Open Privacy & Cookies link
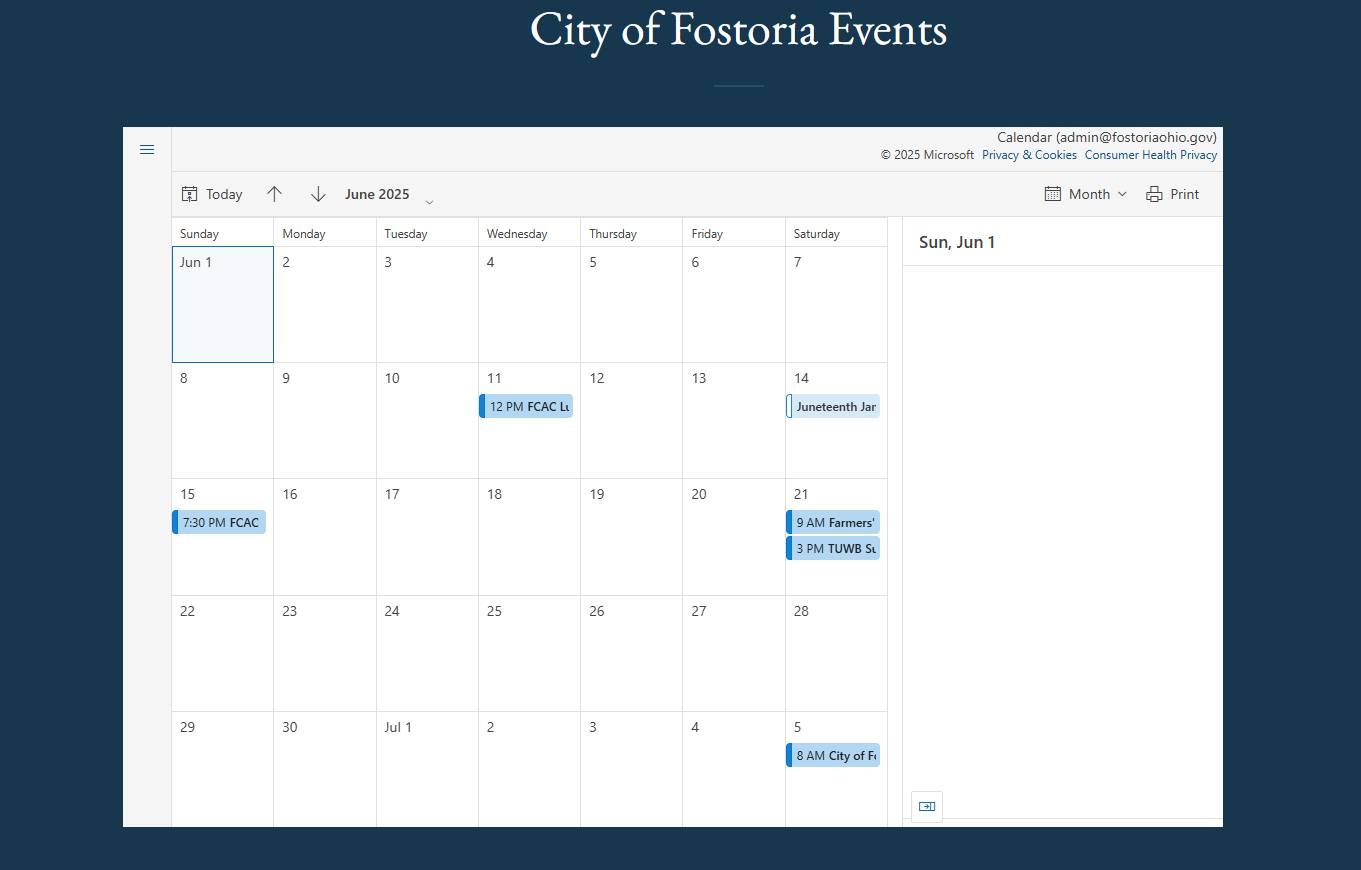The image size is (1361, 870). point(1029,155)
